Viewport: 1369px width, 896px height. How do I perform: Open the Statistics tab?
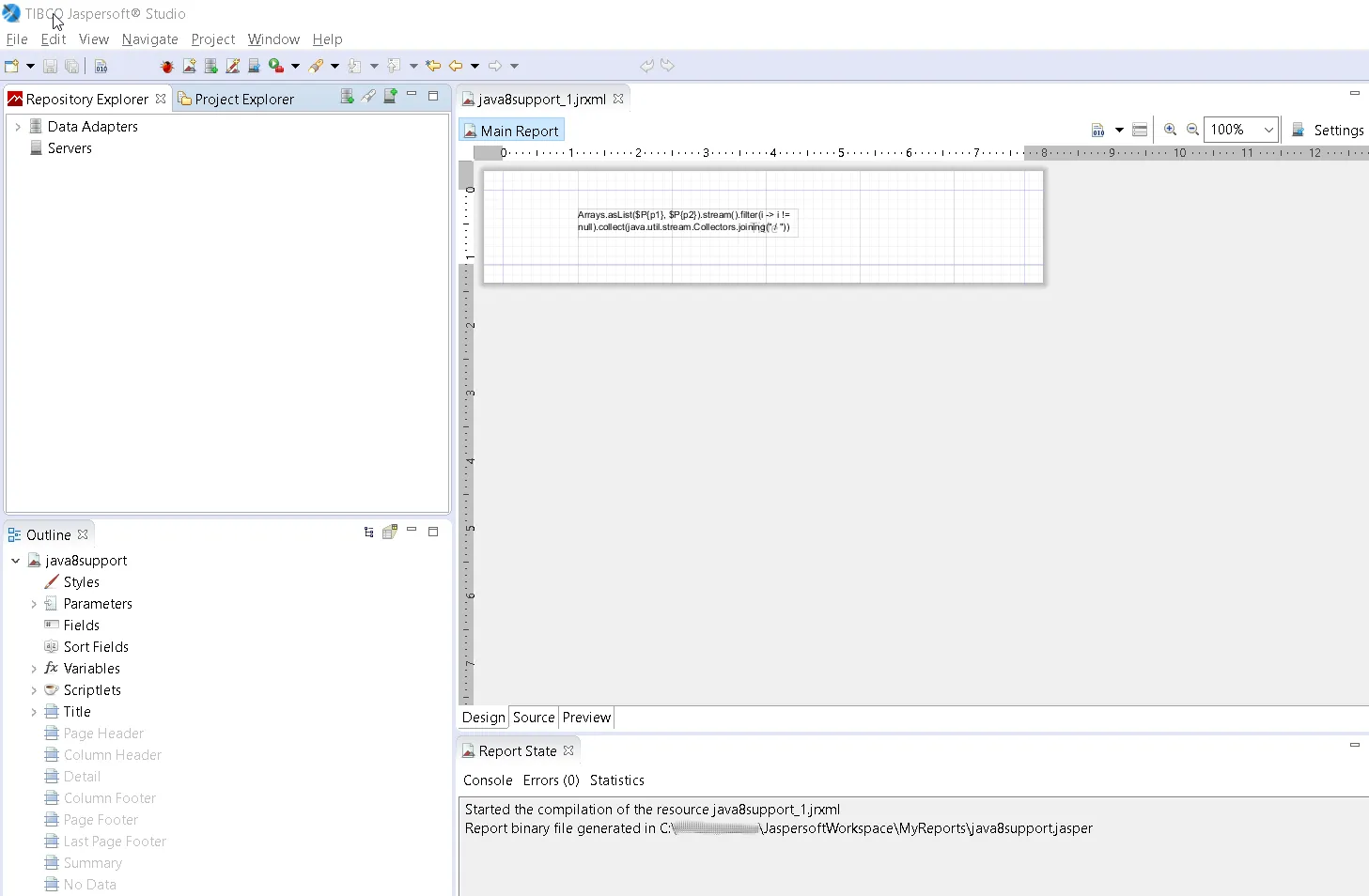coord(617,780)
